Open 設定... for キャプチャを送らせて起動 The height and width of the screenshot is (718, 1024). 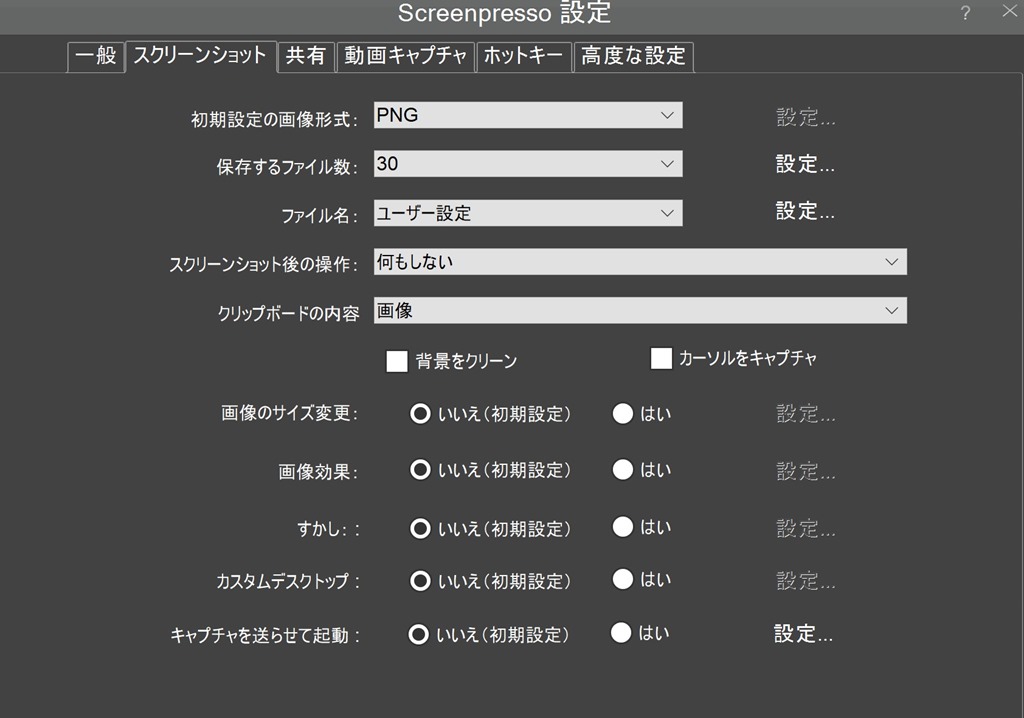803,634
